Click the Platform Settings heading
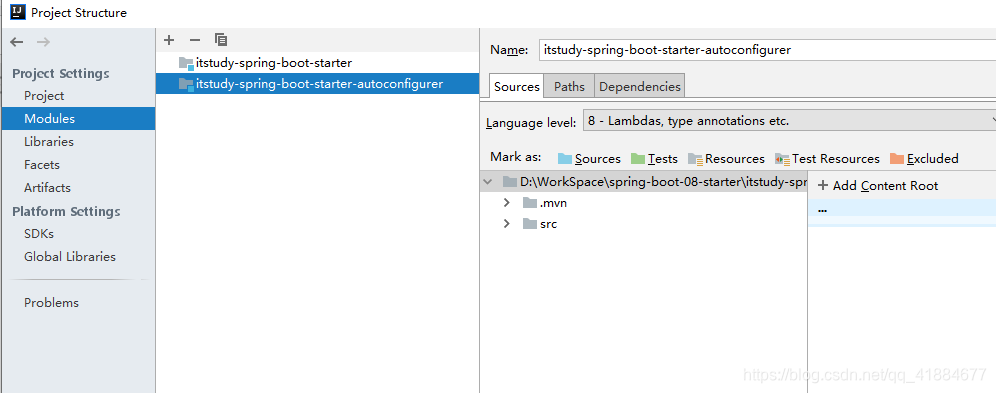The height and width of the screenshot is (393, 996). point(66,211)
